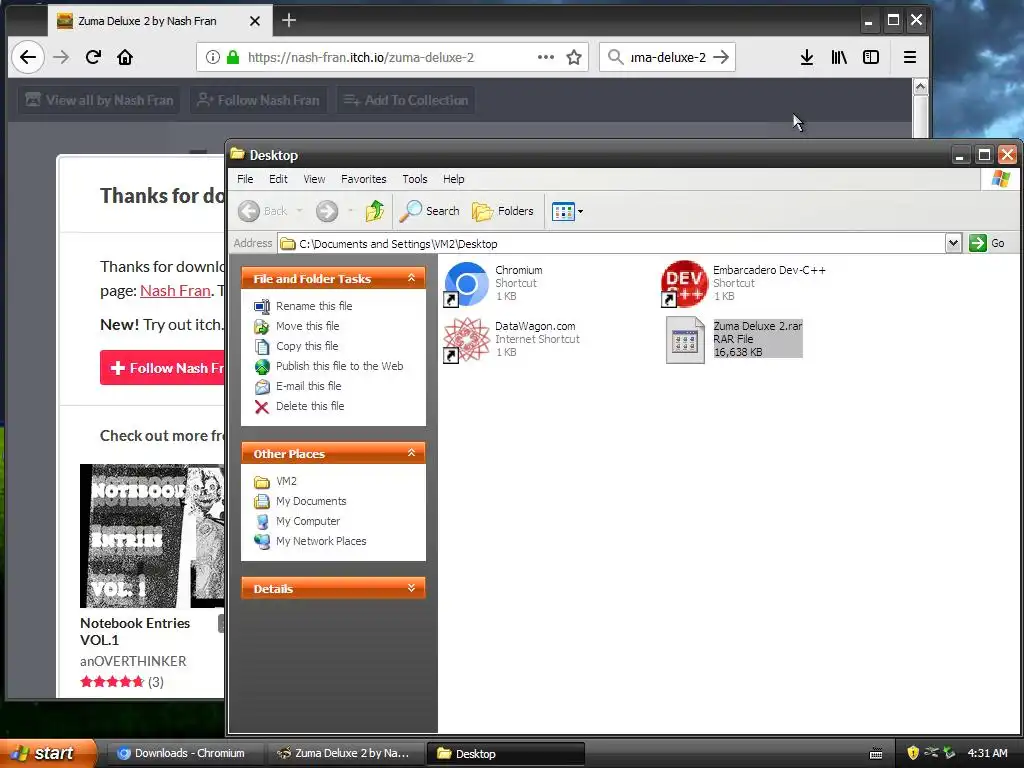
Task: Click E-mail this file
Action: coord(308,386)
